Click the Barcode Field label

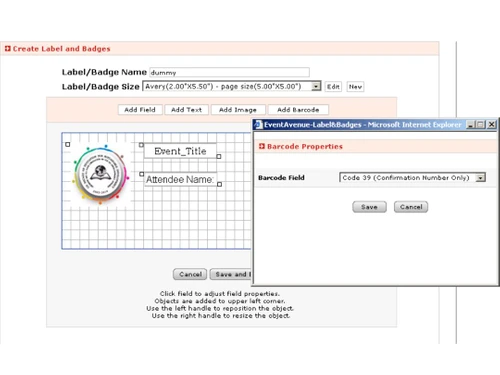(281, 178)
